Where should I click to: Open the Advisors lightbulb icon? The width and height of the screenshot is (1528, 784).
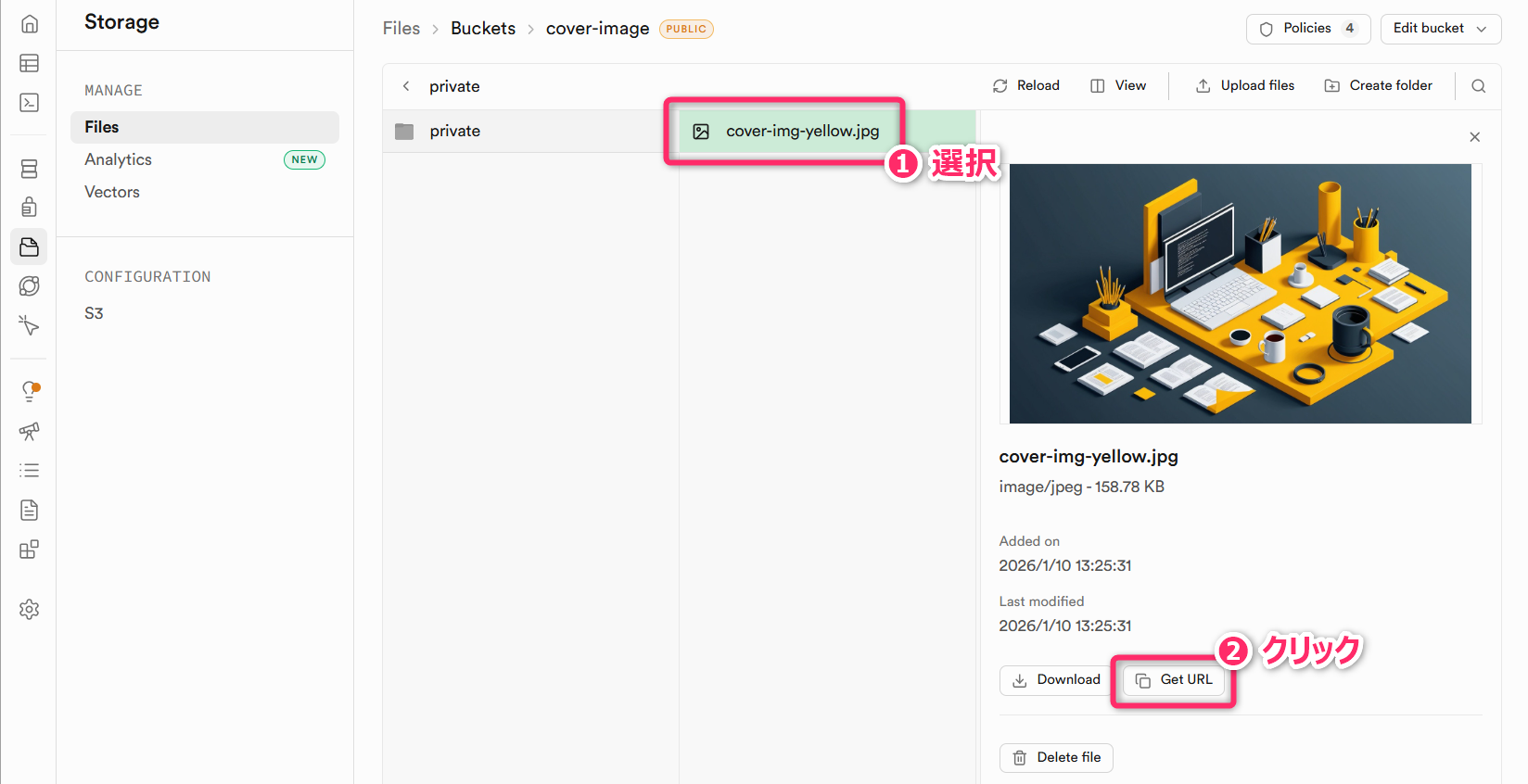29,391
